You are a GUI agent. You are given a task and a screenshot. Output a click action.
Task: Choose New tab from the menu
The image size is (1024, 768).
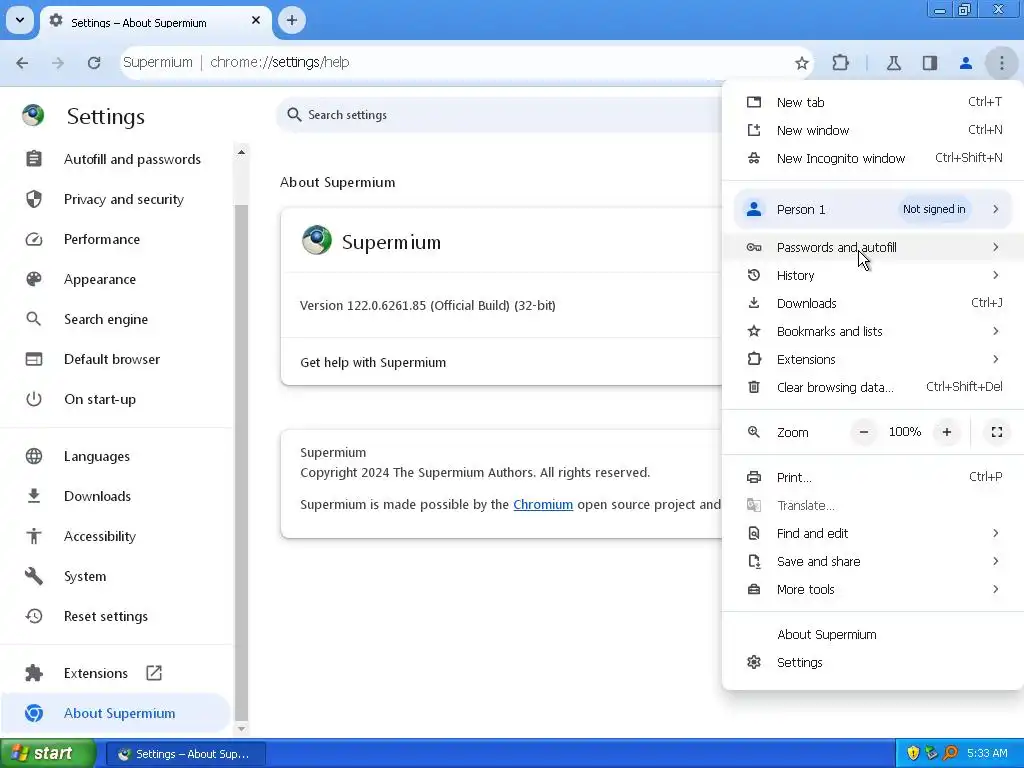coord(873,103)
